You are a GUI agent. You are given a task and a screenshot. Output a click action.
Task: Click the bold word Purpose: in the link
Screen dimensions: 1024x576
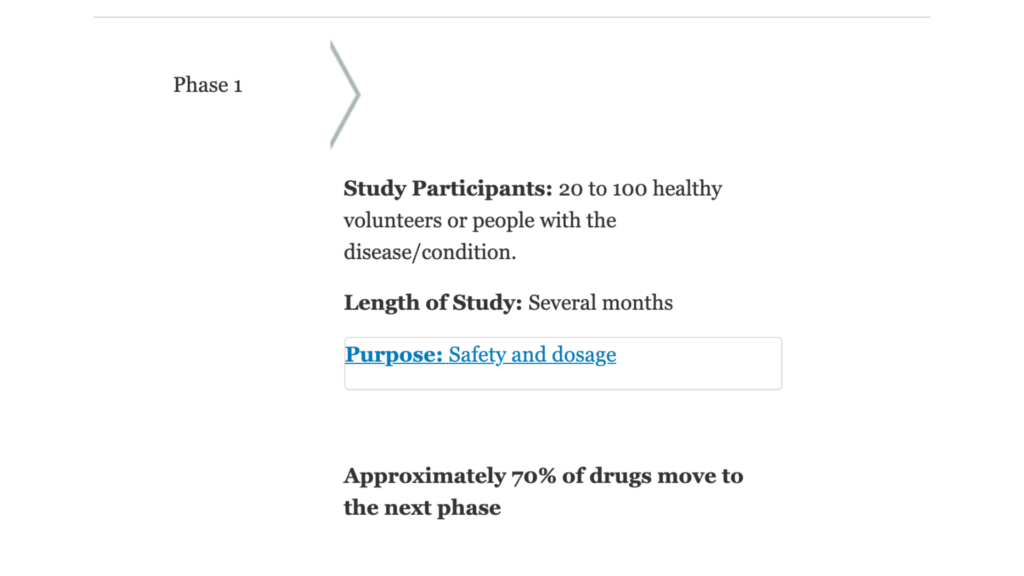tap(394, 355)
